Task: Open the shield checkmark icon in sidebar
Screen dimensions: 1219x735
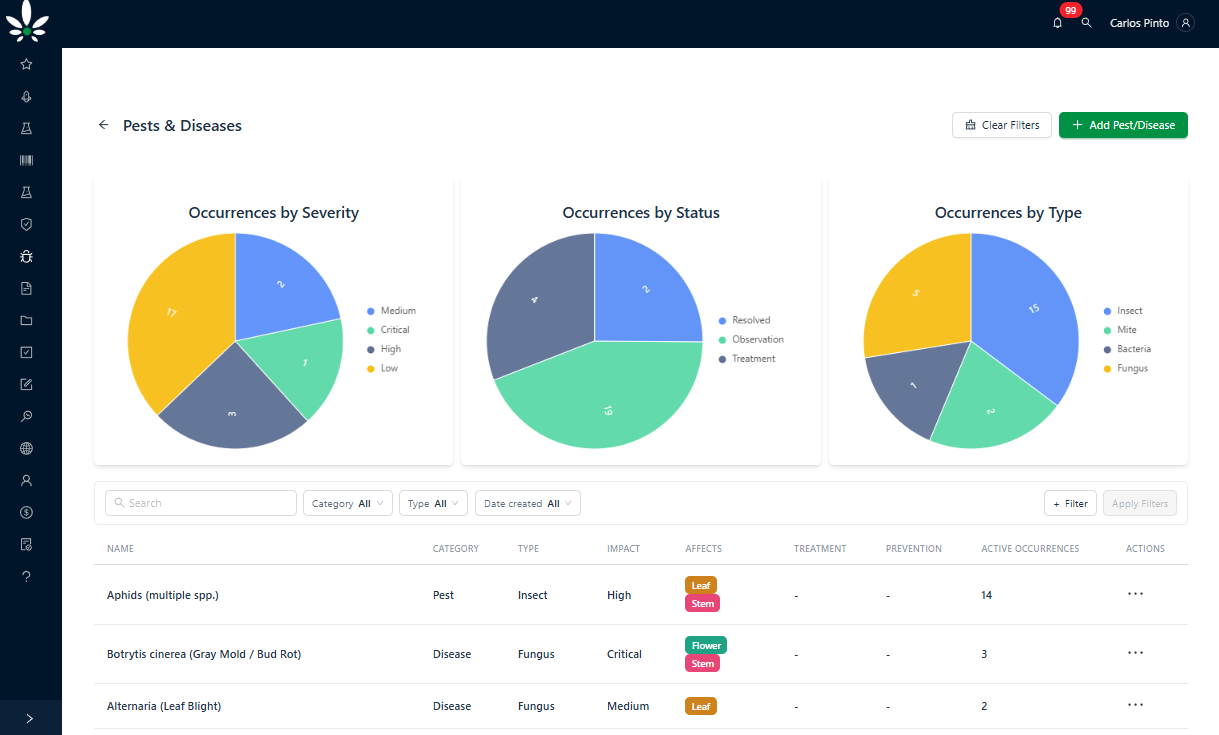Action: (x=26, y=224)
